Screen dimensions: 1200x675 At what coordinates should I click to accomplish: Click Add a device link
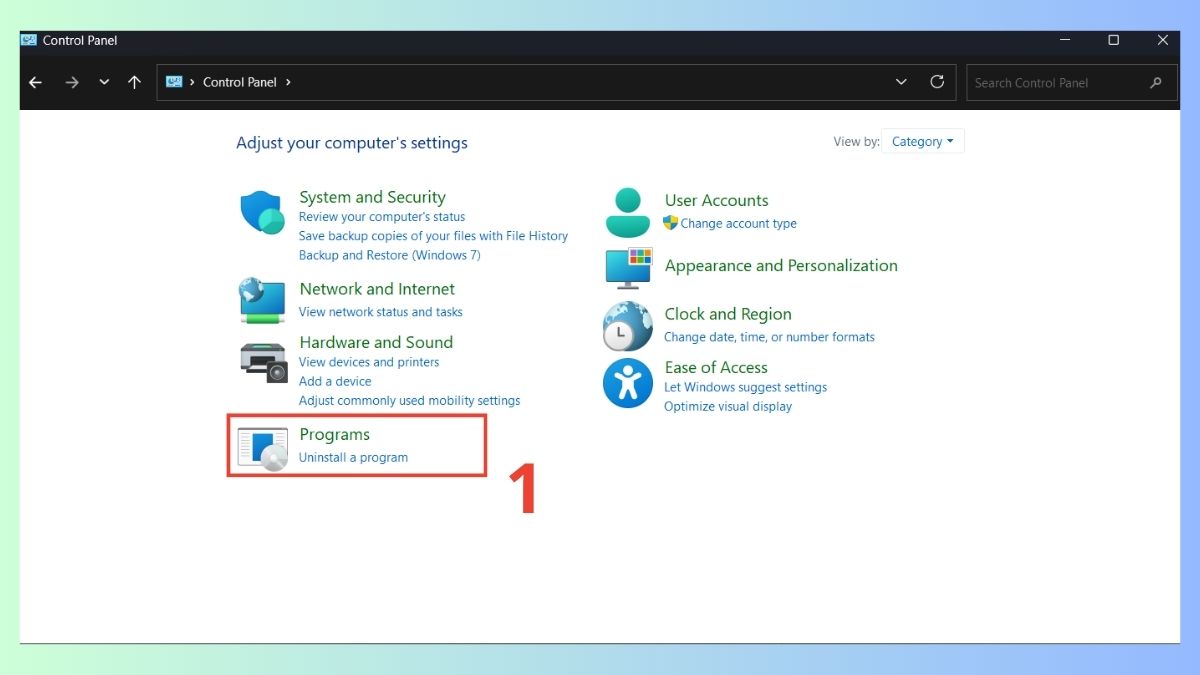(335, 381)
